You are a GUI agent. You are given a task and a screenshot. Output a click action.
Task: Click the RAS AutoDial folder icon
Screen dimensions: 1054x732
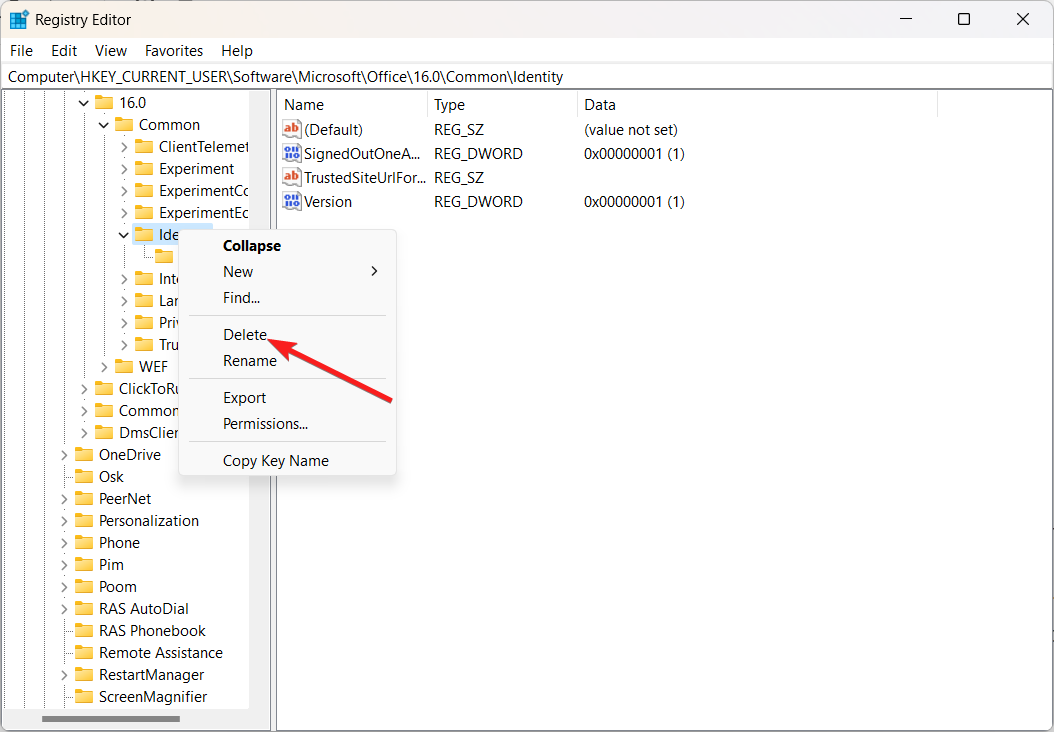pyautogui.click(x=84, y=609)
